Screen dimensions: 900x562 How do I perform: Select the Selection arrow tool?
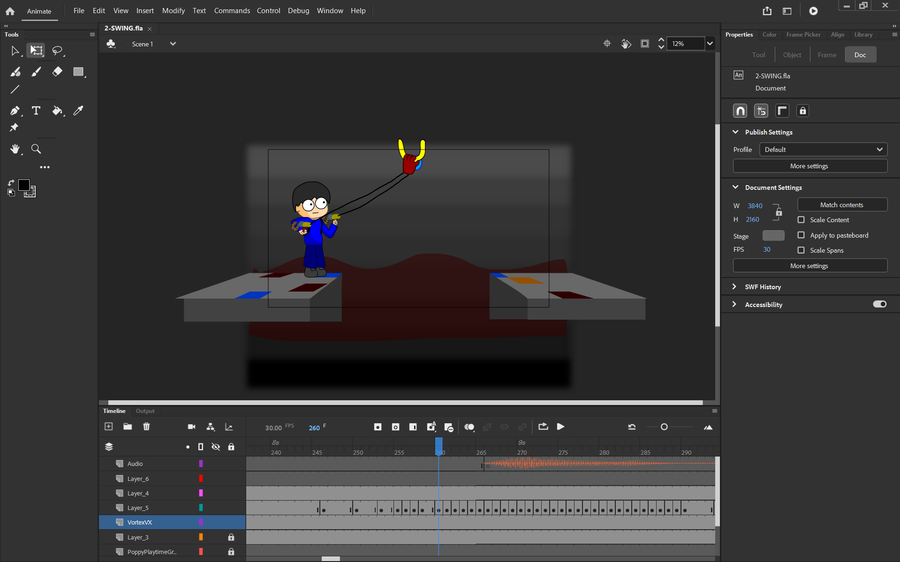[15, 51]
